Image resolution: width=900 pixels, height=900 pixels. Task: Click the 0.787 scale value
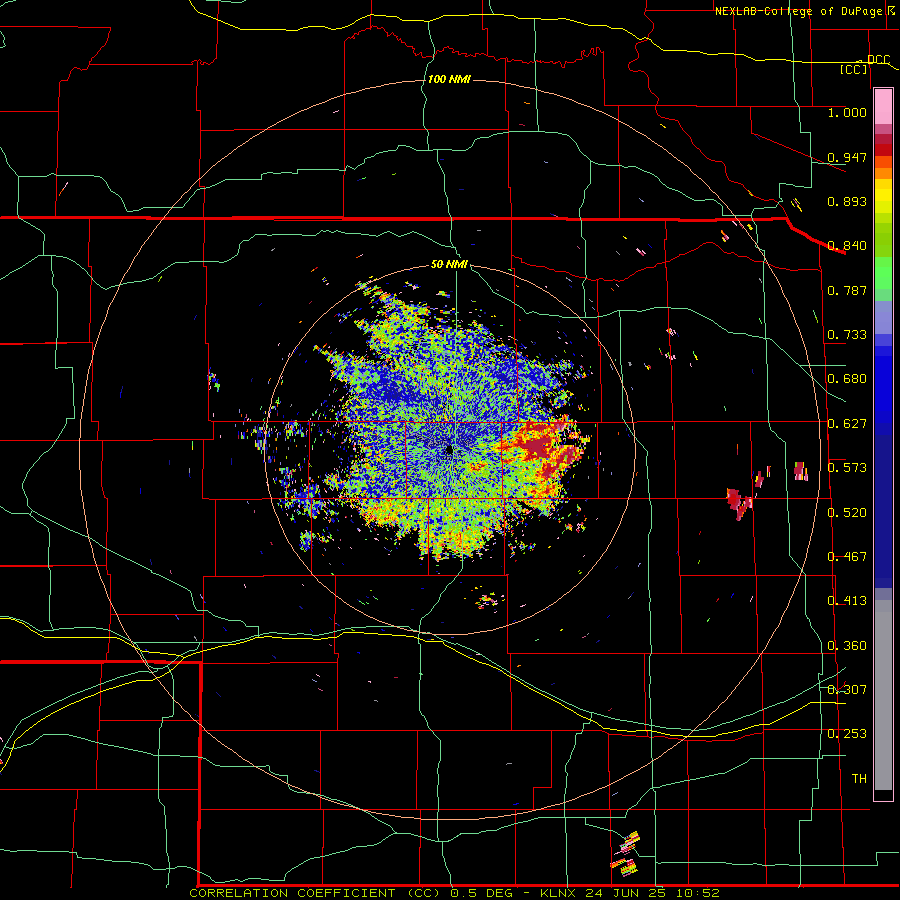coord(847,290)
